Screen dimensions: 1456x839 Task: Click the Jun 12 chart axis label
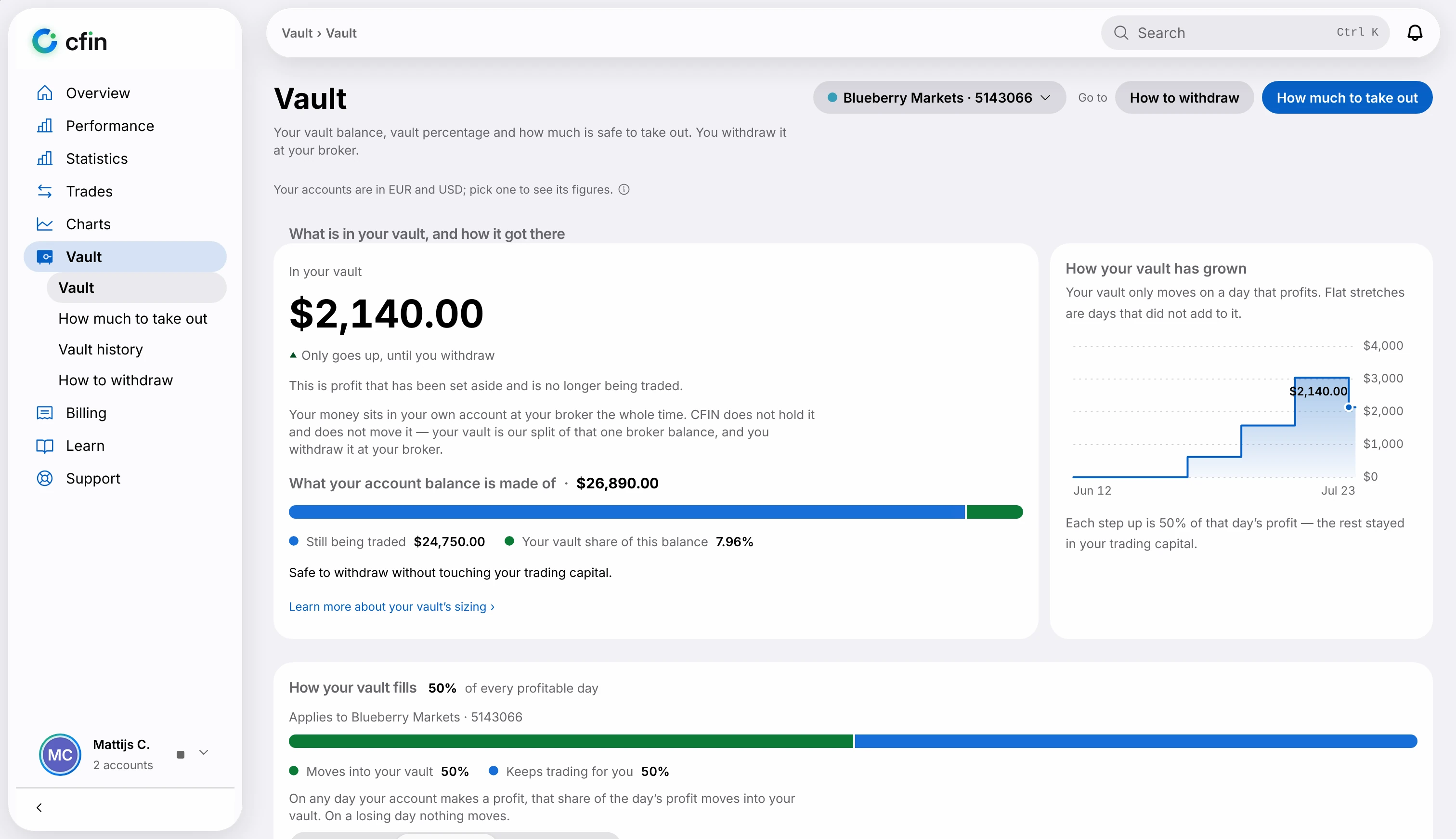coord(1092,490)
